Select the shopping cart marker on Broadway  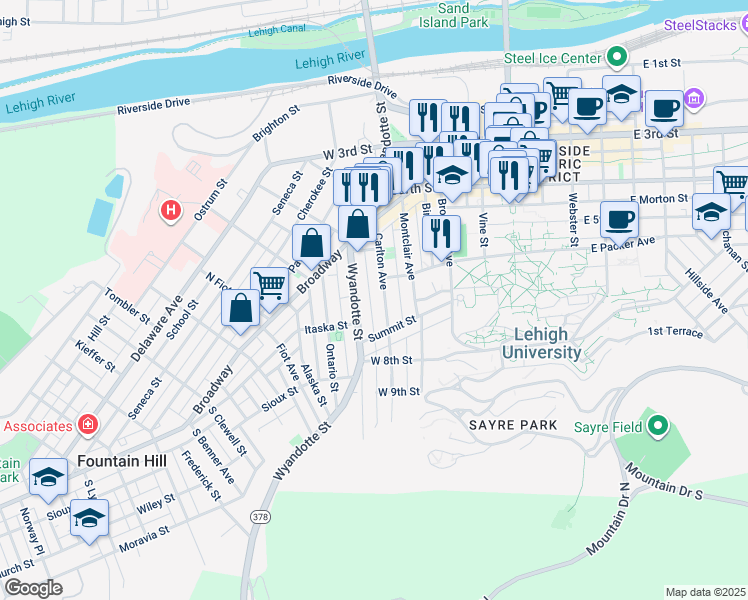pyautogui.click(x=270, y=288)
